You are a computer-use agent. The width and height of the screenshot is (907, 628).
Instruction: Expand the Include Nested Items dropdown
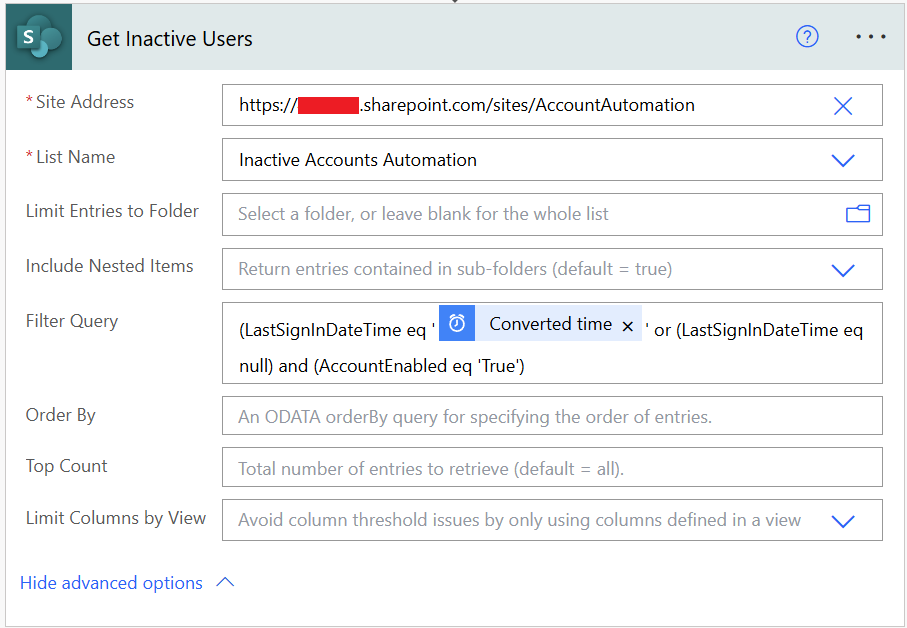(843, 270)
